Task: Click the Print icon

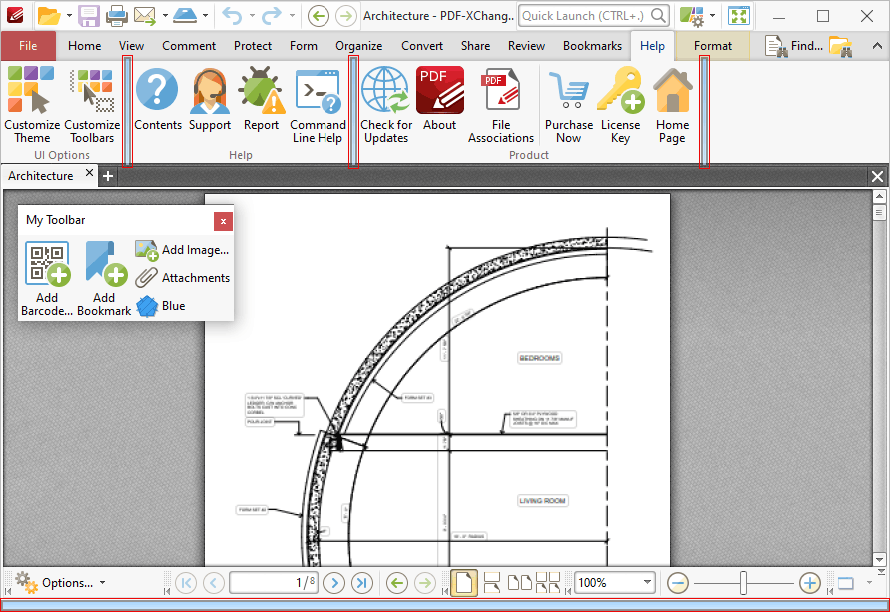Action: [x=117, y=16]
